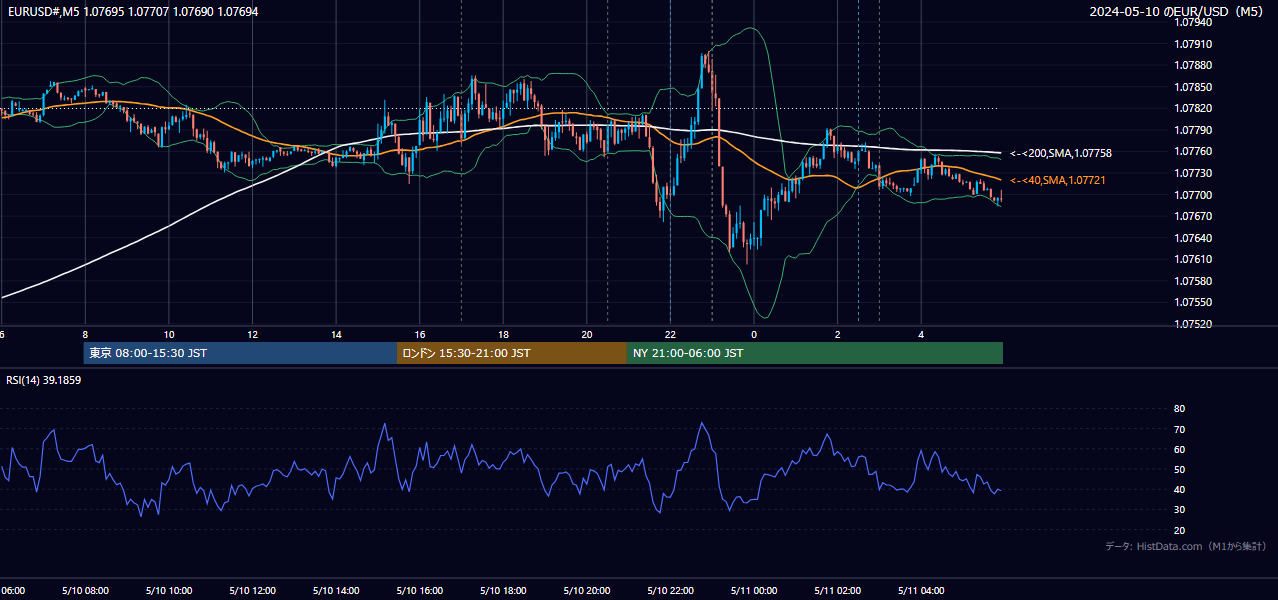
Task: Select the 東京 08:00-15:30 JST session bar
Action: tap(240, 353)
